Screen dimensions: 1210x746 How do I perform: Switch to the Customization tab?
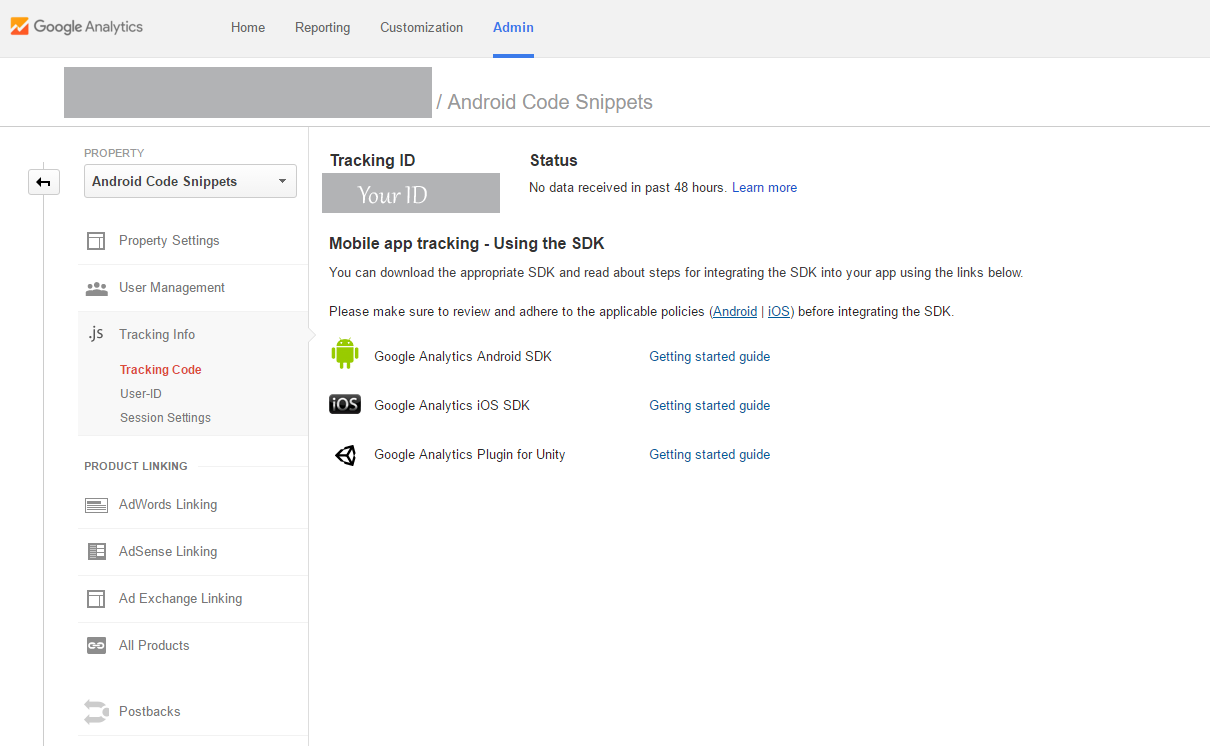pyautogui.click(x=421, y=28)
